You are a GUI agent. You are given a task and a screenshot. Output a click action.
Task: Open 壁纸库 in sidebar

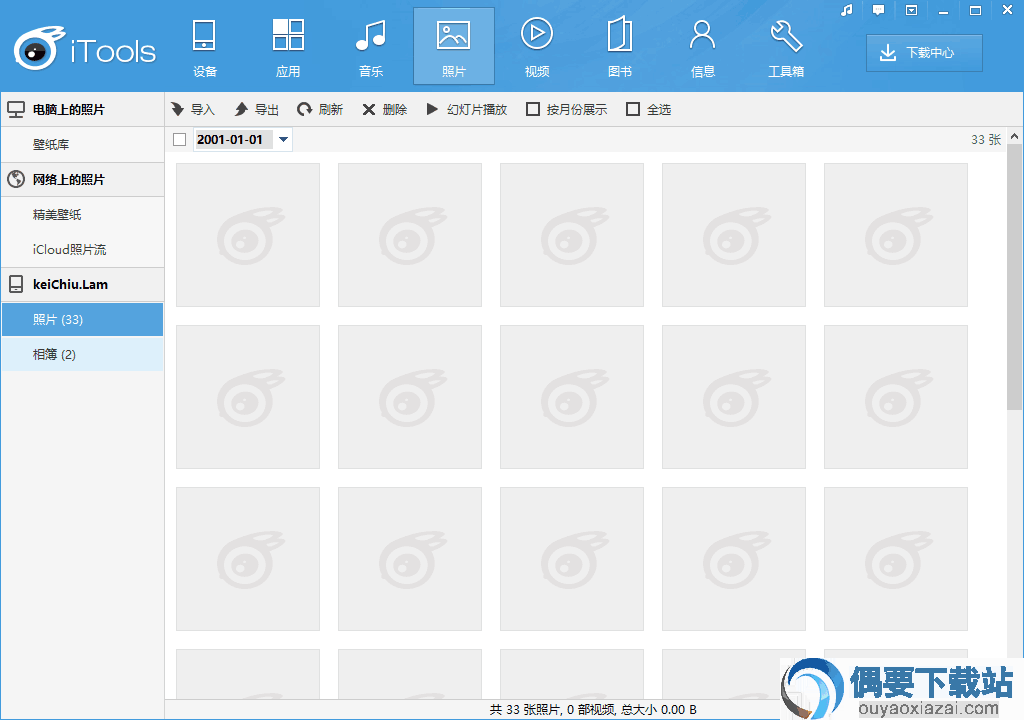coord(82,144)
